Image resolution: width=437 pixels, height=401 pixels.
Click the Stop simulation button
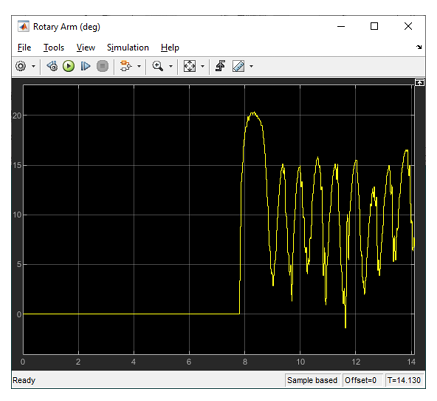coord(103,66)
